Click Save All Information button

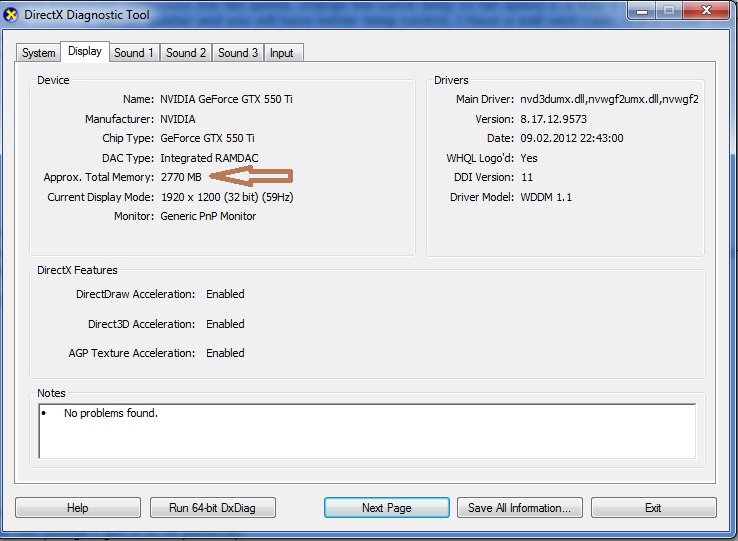[520, 508]
